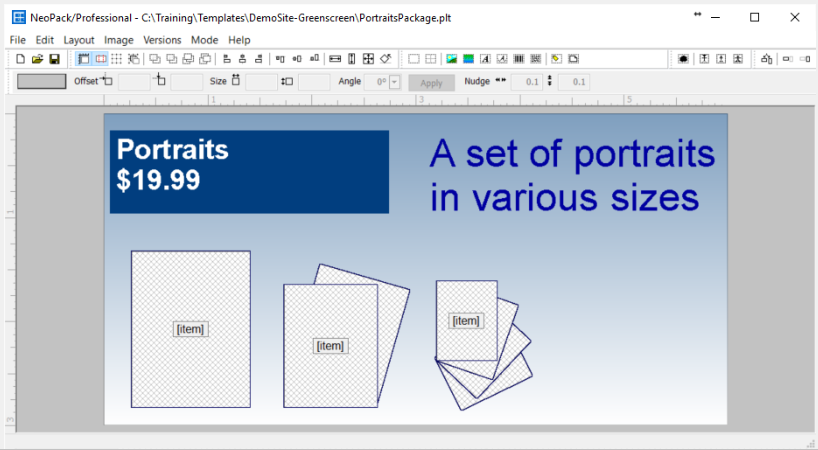
Task: Click the black splat mask icon
Action: click(x=683, y=59)
